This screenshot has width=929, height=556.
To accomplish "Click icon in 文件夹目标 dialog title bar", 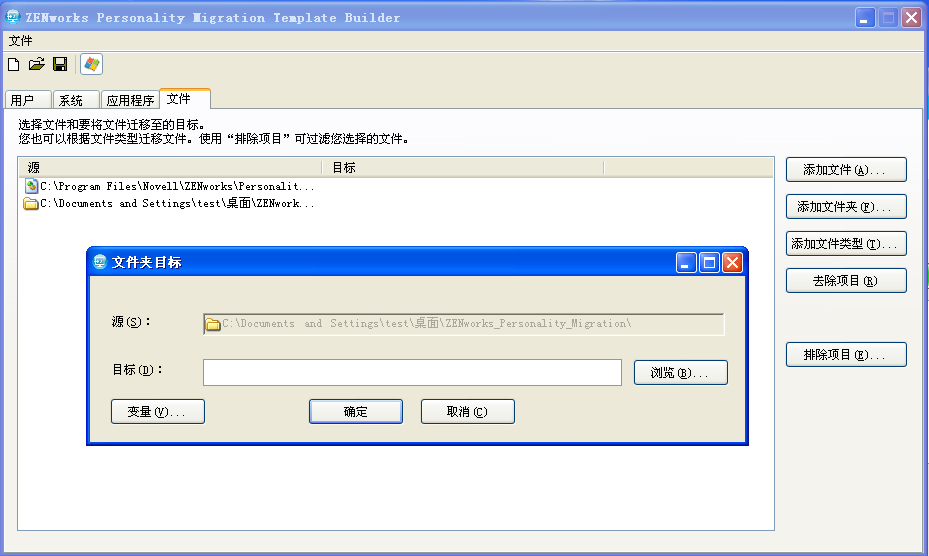I will [x=100, y=261].
